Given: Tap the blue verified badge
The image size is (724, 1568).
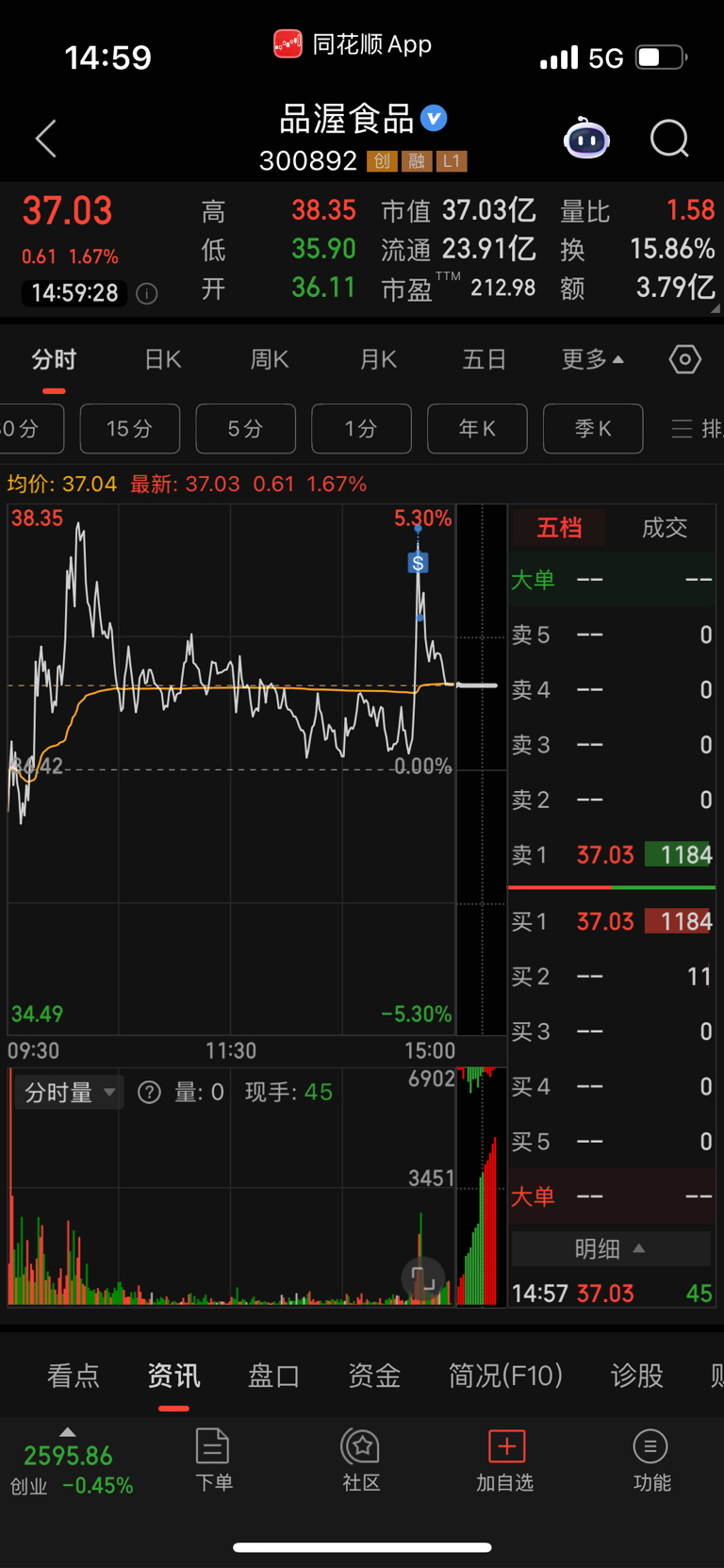Looking at the screenshot, I should [x=434, y=118].
